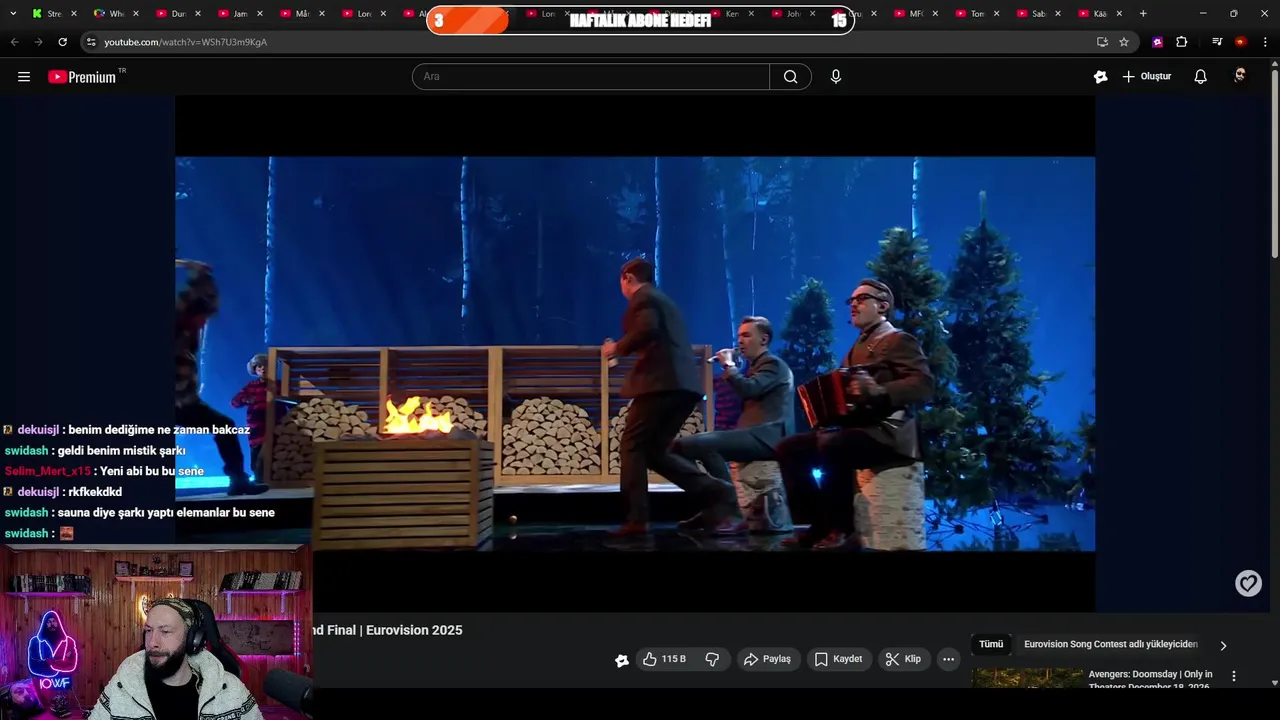The height and width of the screenshot is (720, 1280).
Task: Click chat message starting 'sauna diye şarkı'
Action: (x=166, y=513)
